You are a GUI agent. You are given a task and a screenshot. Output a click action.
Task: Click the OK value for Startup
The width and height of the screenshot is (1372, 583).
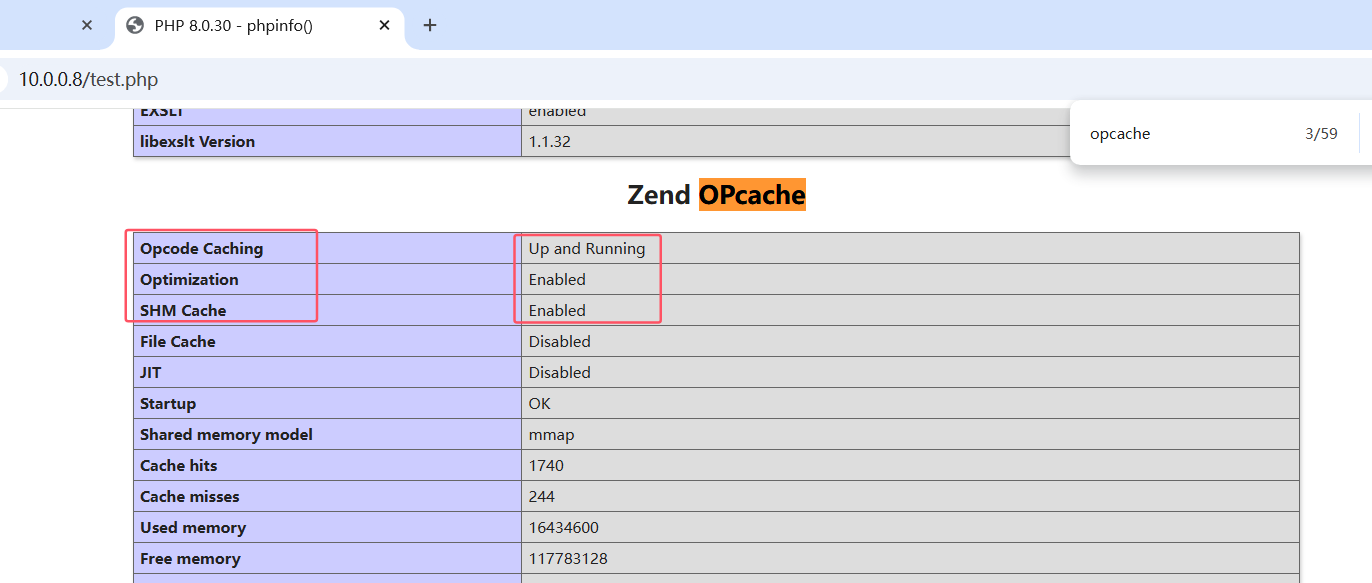click(x=540, y=403)
